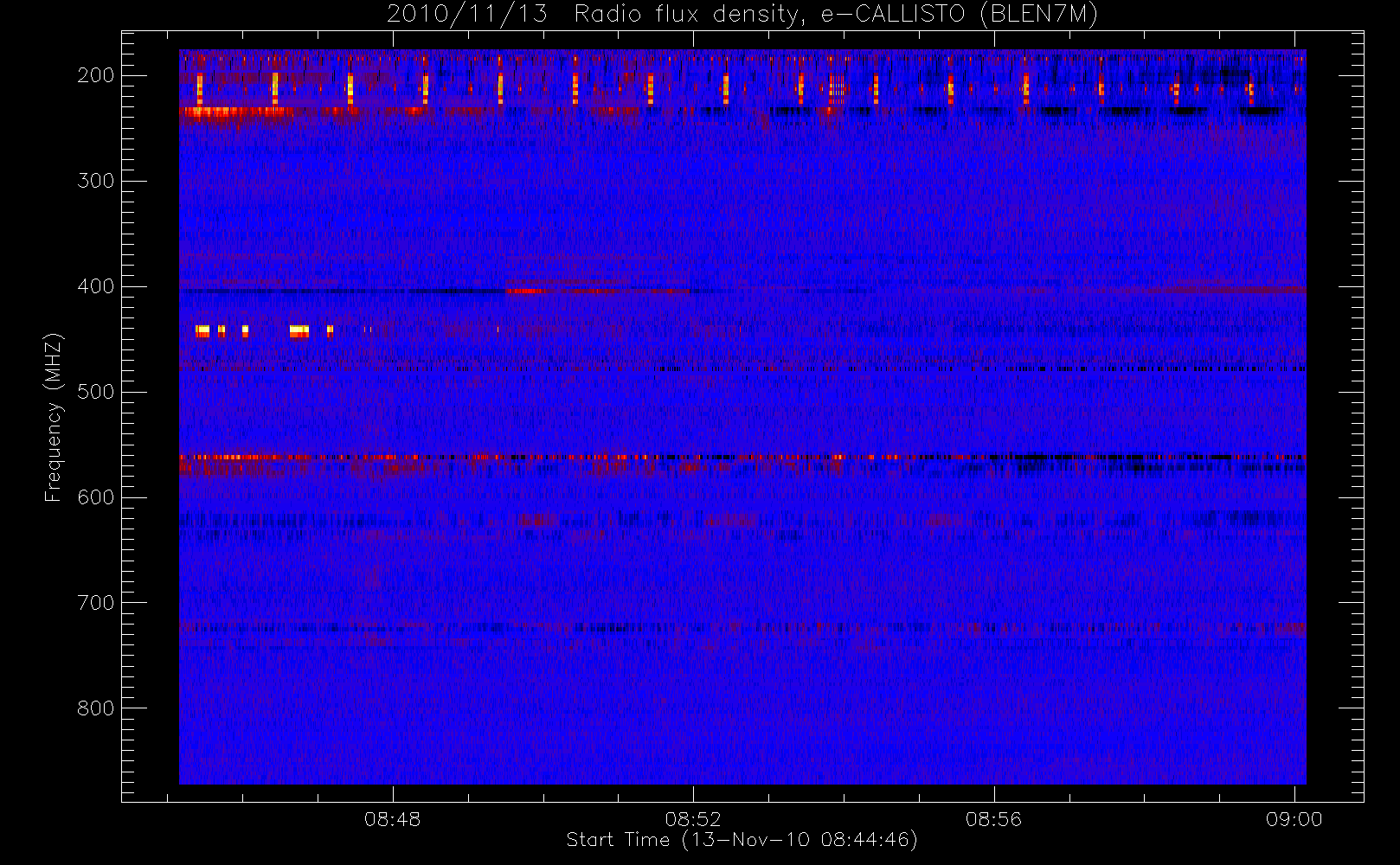Click the 08:56 time tick label
Viewport: 1400px width, 865px height.
click(x=994, y=819)
